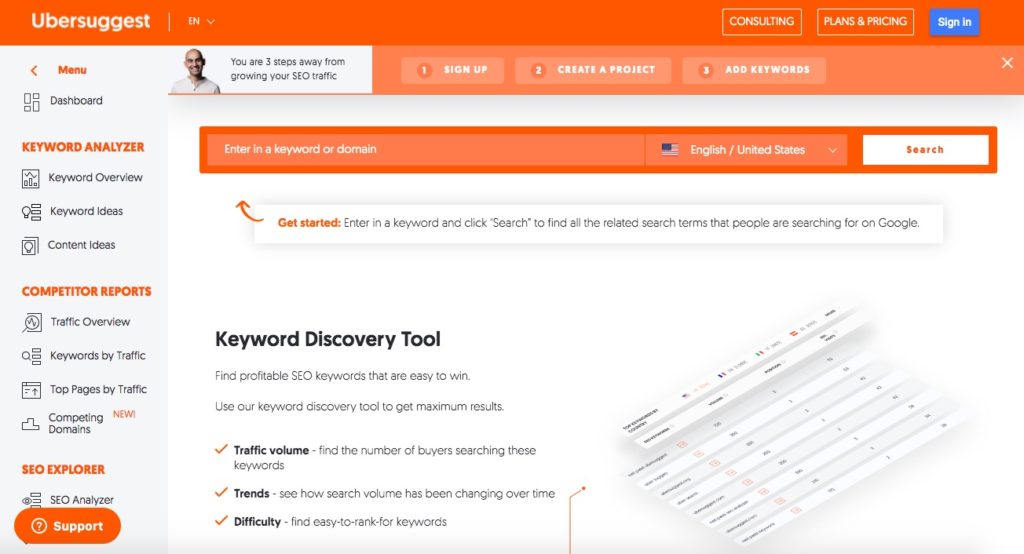Click the SEO EXPLORER section heading

coord(63,469)
